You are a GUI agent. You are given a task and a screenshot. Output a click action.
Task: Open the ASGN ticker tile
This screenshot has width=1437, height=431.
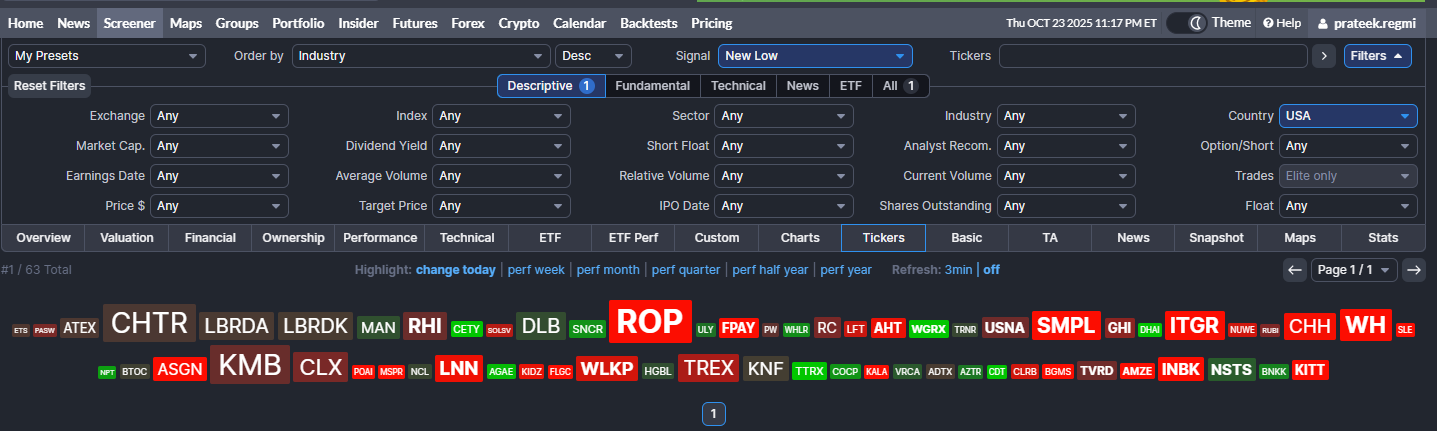click(x=180, y=369)
